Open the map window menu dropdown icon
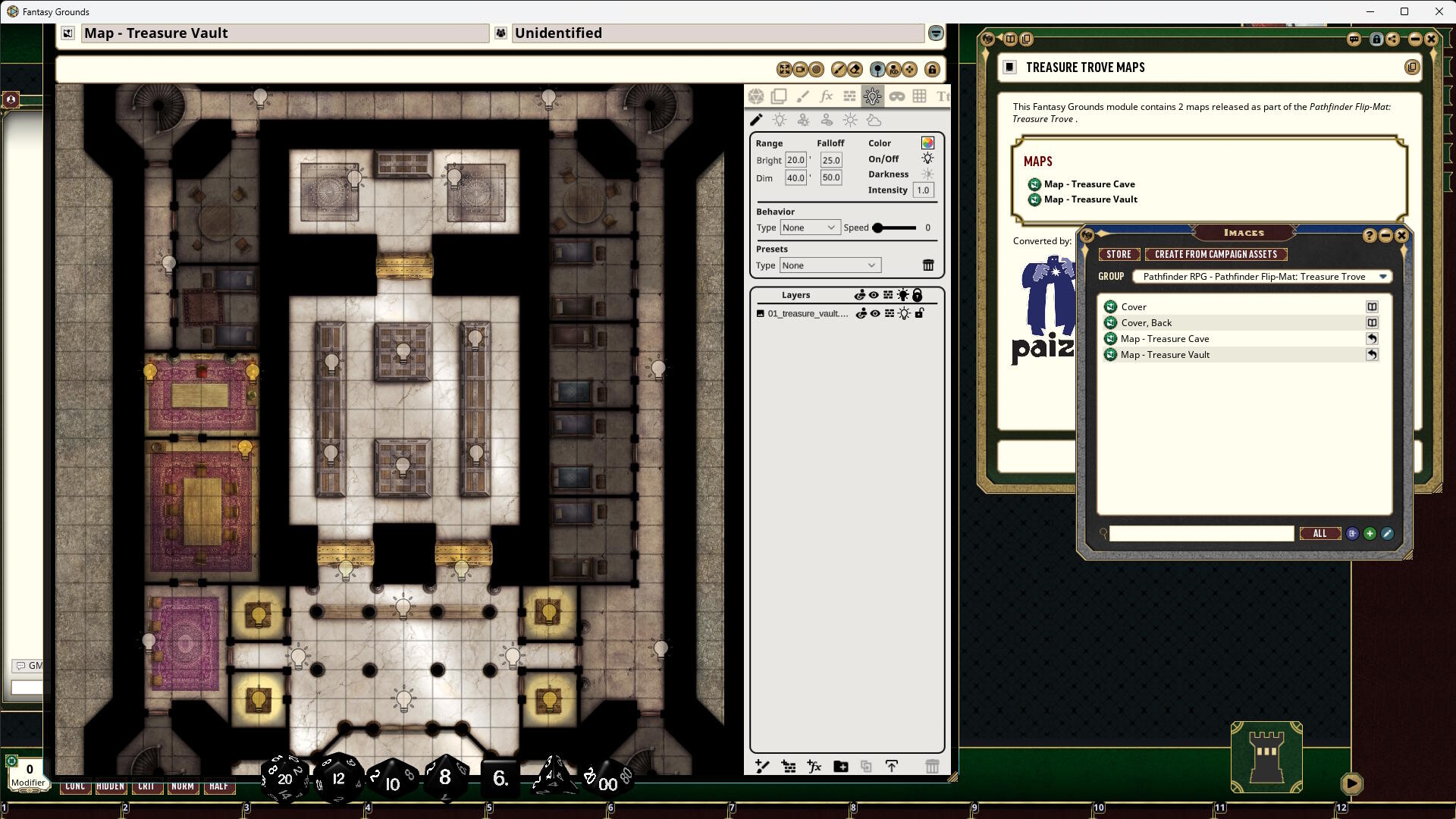This screenshot has height=819, width=1456. pos(936,33)
